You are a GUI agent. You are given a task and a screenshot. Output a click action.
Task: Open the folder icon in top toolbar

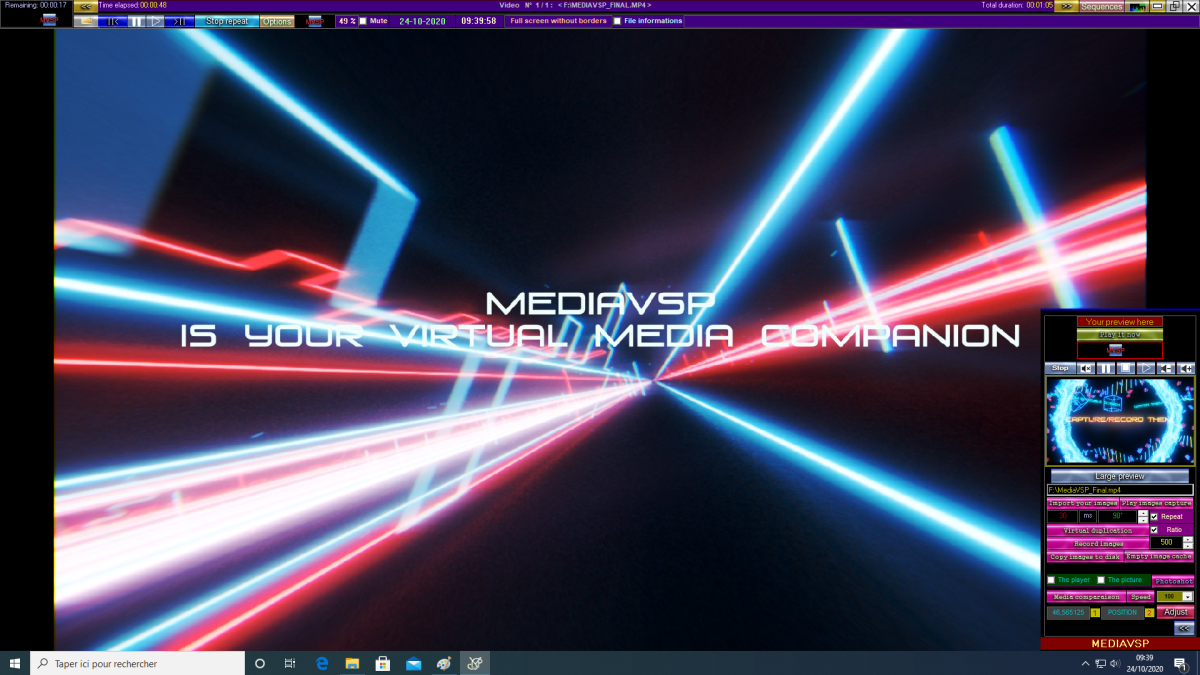86,21
